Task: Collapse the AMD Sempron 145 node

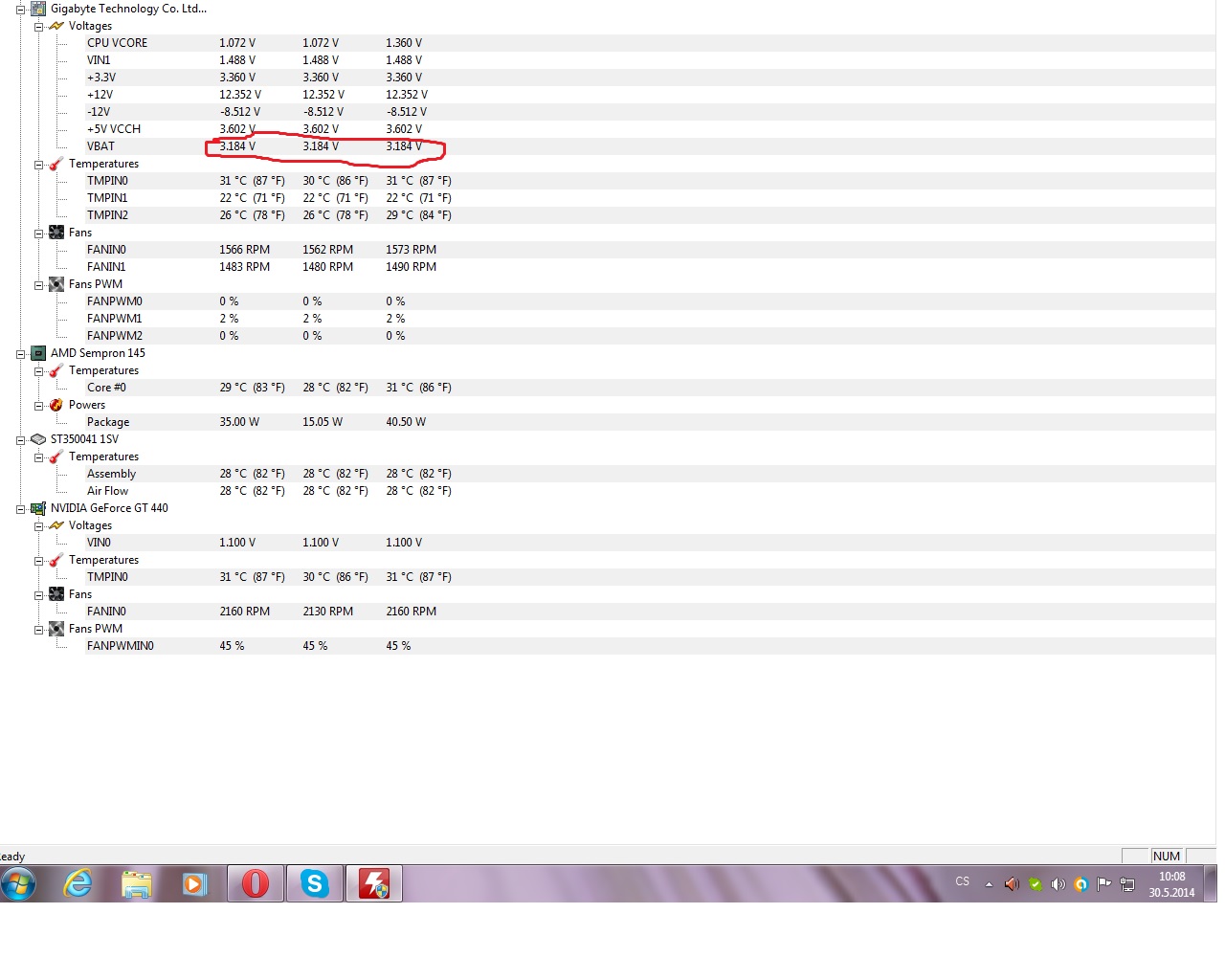Action: (20, 354)
